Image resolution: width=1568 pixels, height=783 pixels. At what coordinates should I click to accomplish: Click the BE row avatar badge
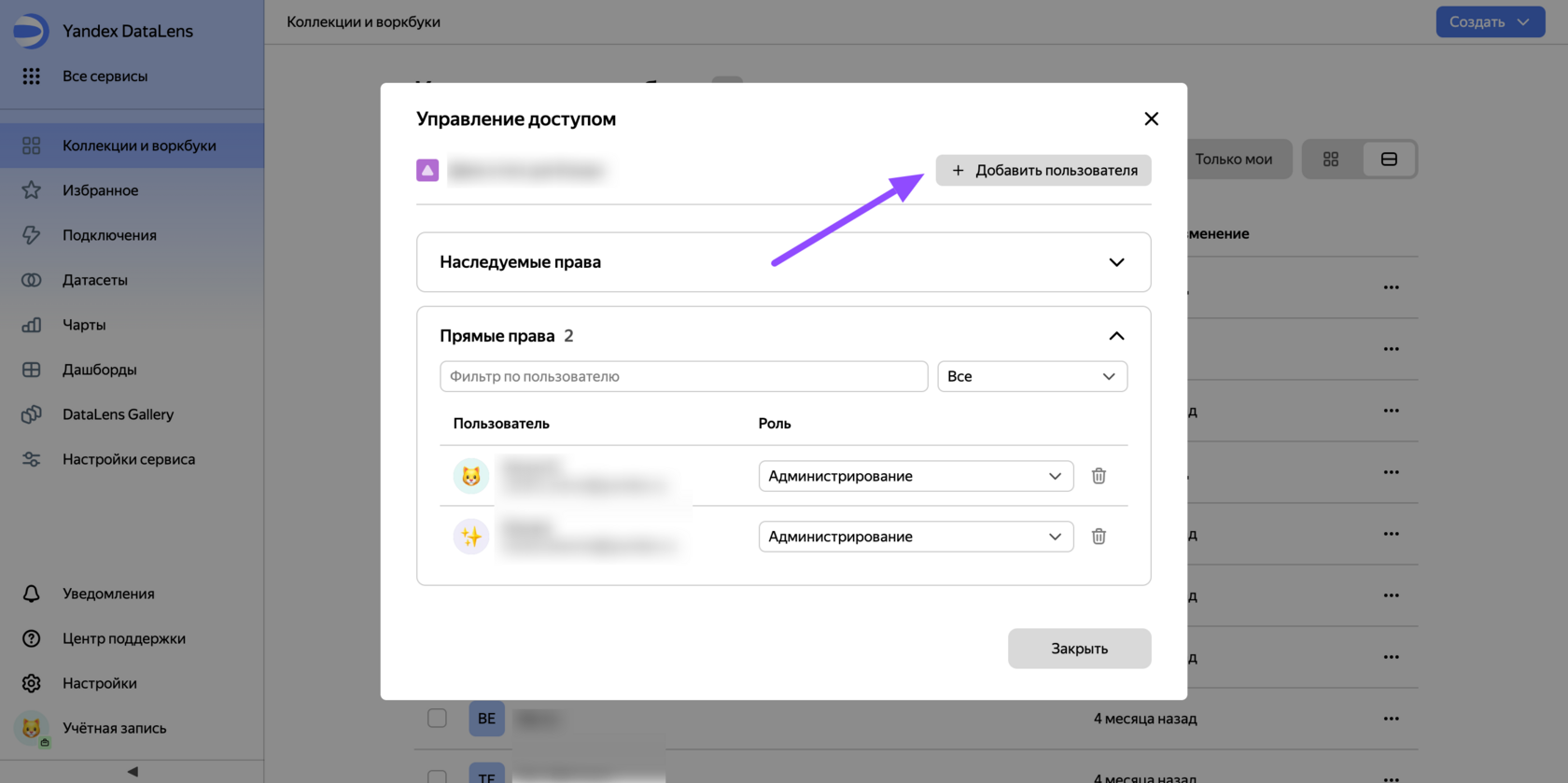click(486, 719)
